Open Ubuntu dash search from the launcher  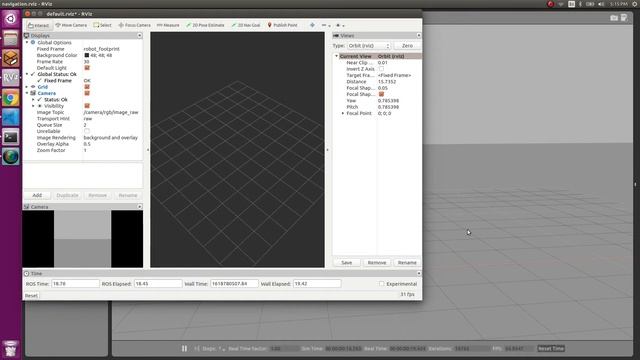(x=11, y=18)
